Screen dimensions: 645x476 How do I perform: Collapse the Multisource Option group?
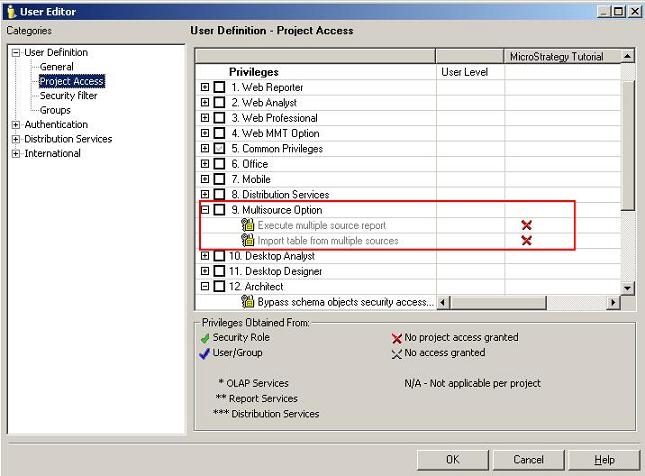205,210
